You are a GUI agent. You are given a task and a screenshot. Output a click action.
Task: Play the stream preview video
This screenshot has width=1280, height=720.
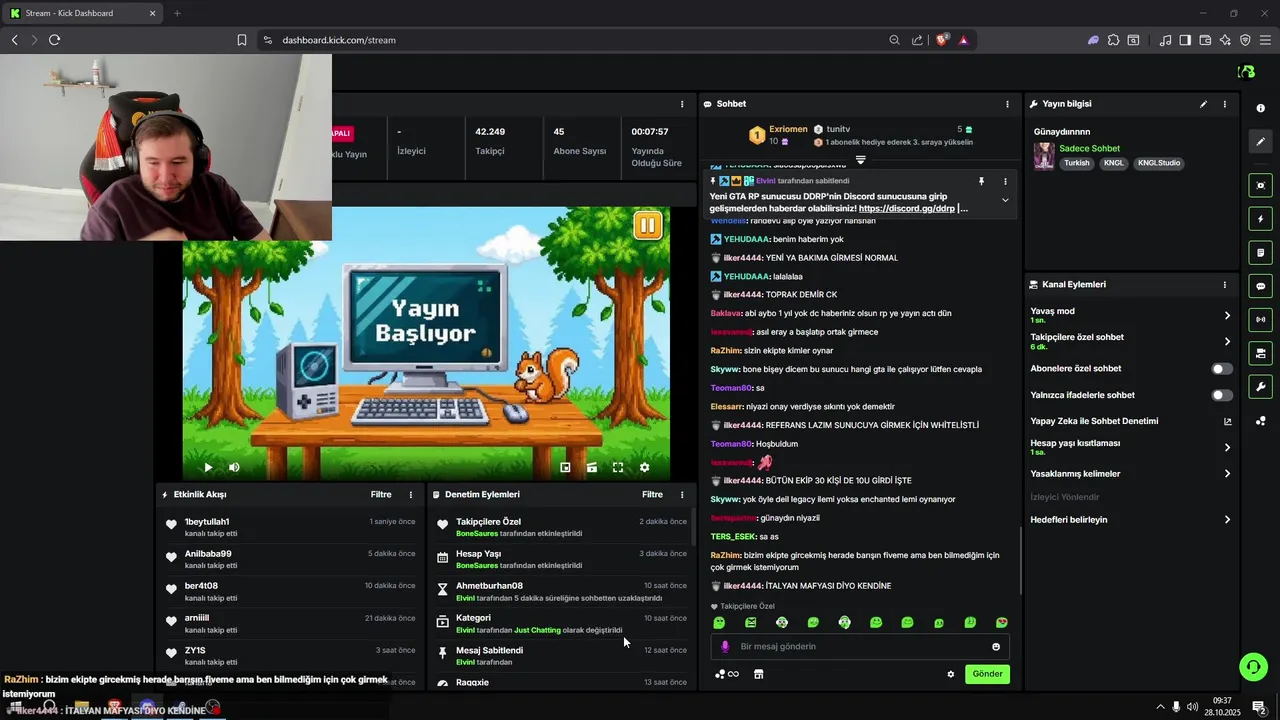pyautogui.click(x=208, y=467)
